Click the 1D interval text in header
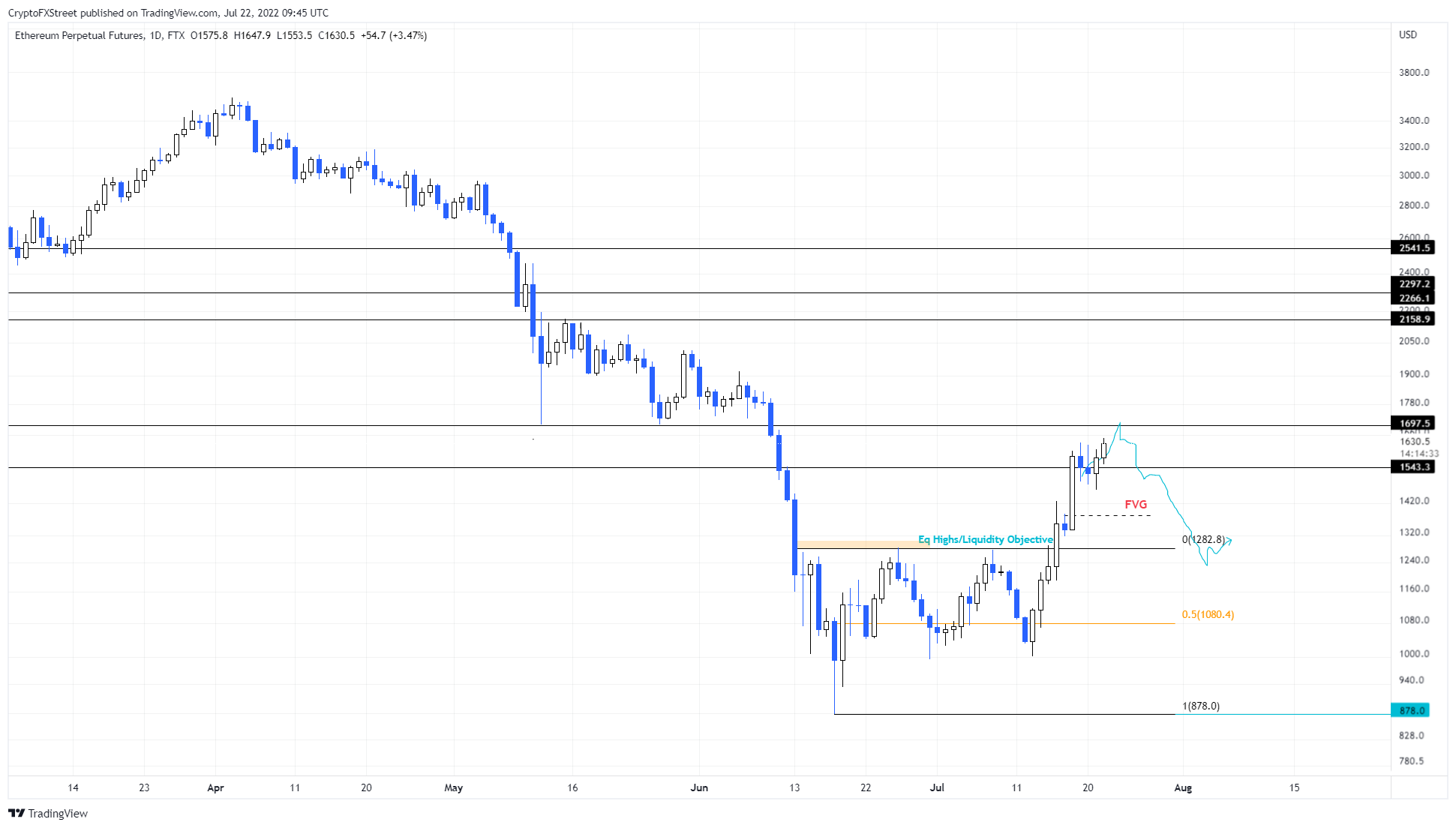The width and height of the screenshot is (1456, 828). tap(155, 35)
